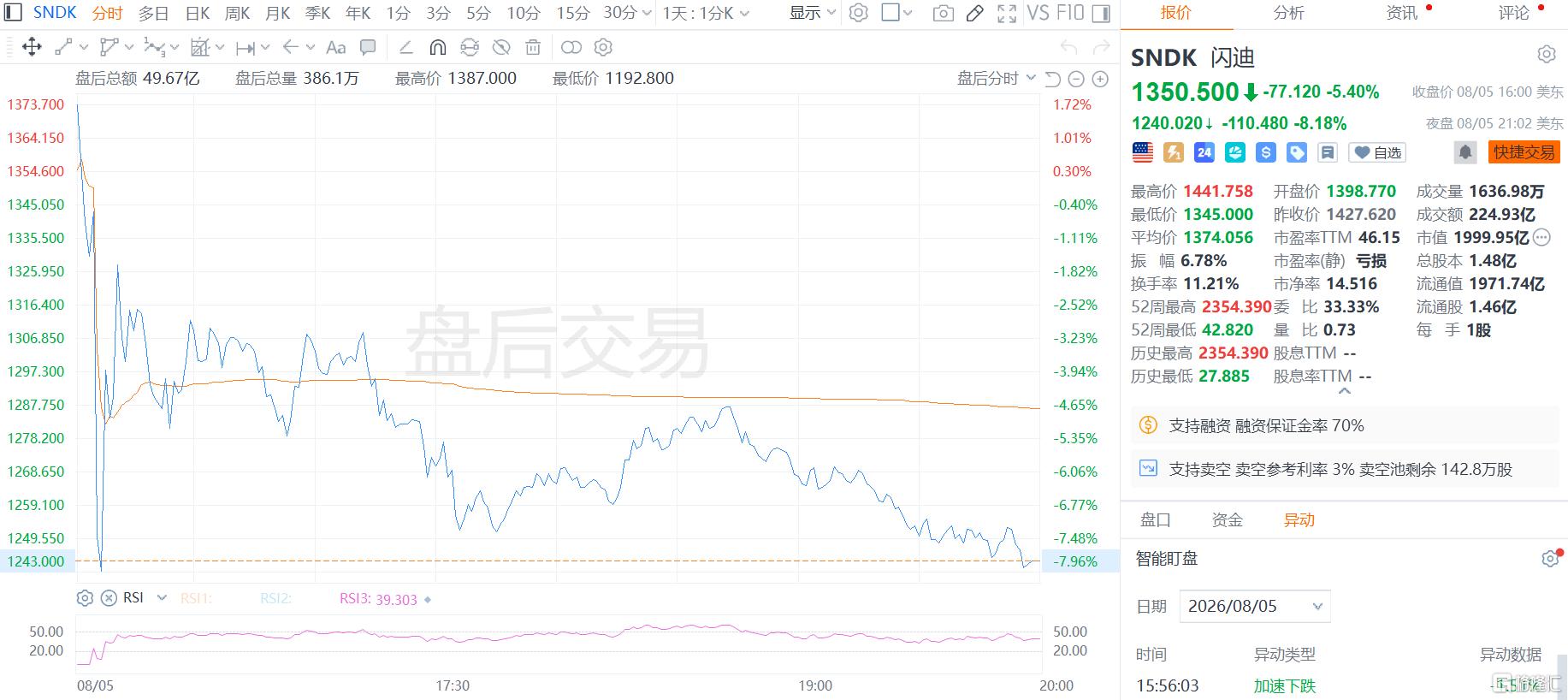Open the 24-hour trading badge icon
The width and height of the screenshot is (1568, 700).
(1204, 152)
